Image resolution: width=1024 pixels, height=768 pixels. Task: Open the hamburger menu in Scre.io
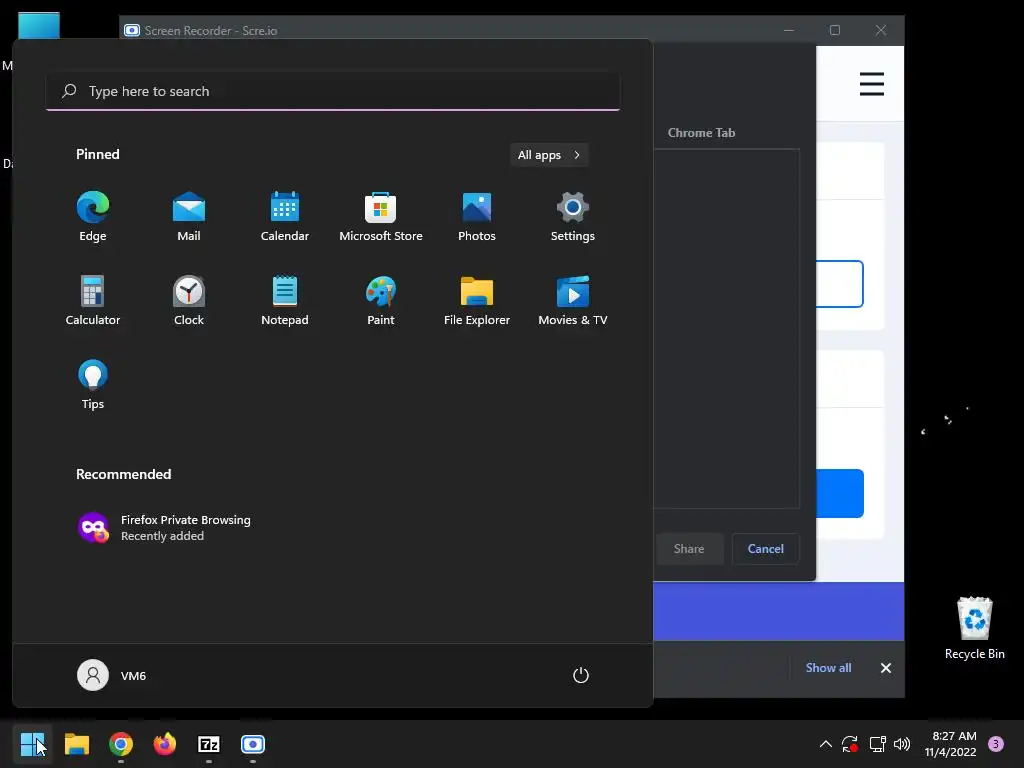click(x=872, y=84)
